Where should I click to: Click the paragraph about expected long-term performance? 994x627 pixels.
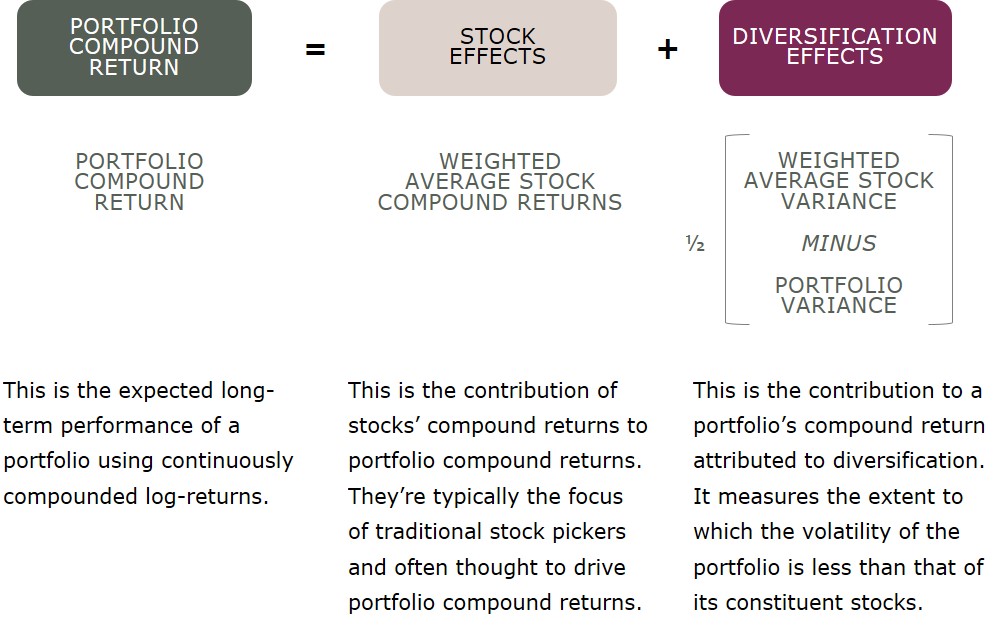tap(148, 443)
